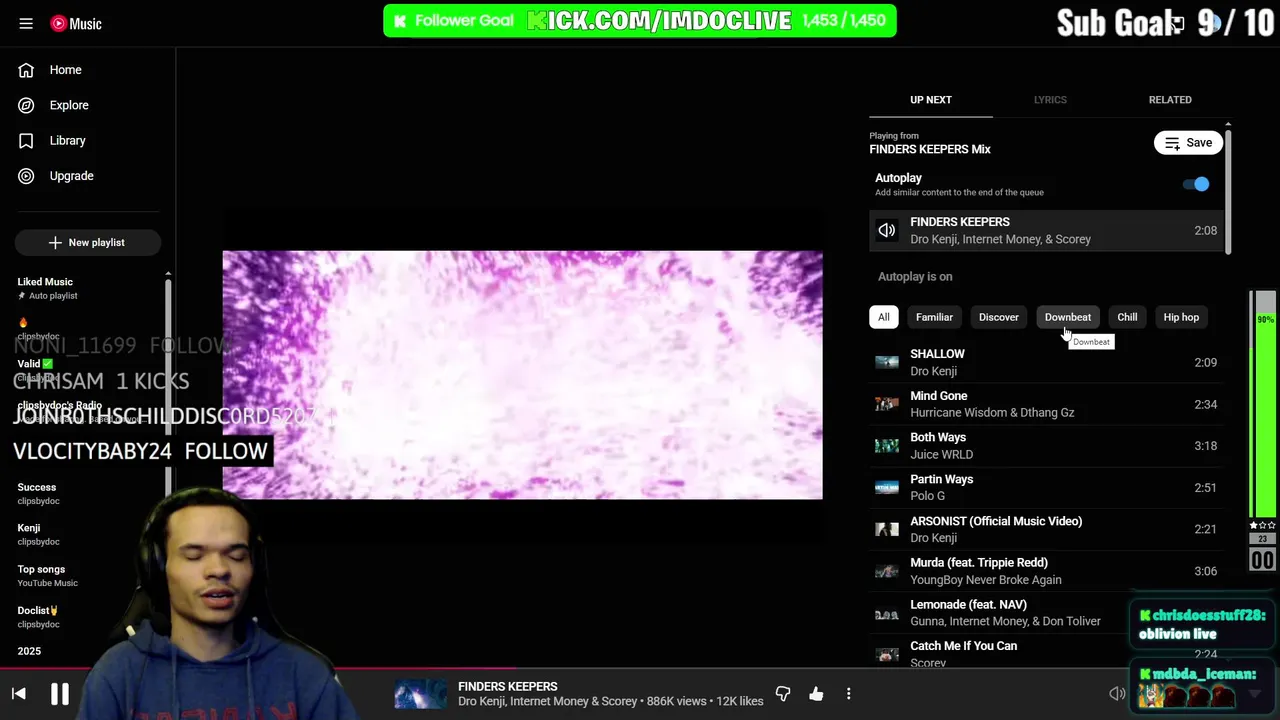Select the Downbeat filter chip
The height and width of the screenshot is (720, 1280).
tap(1067, 317)
